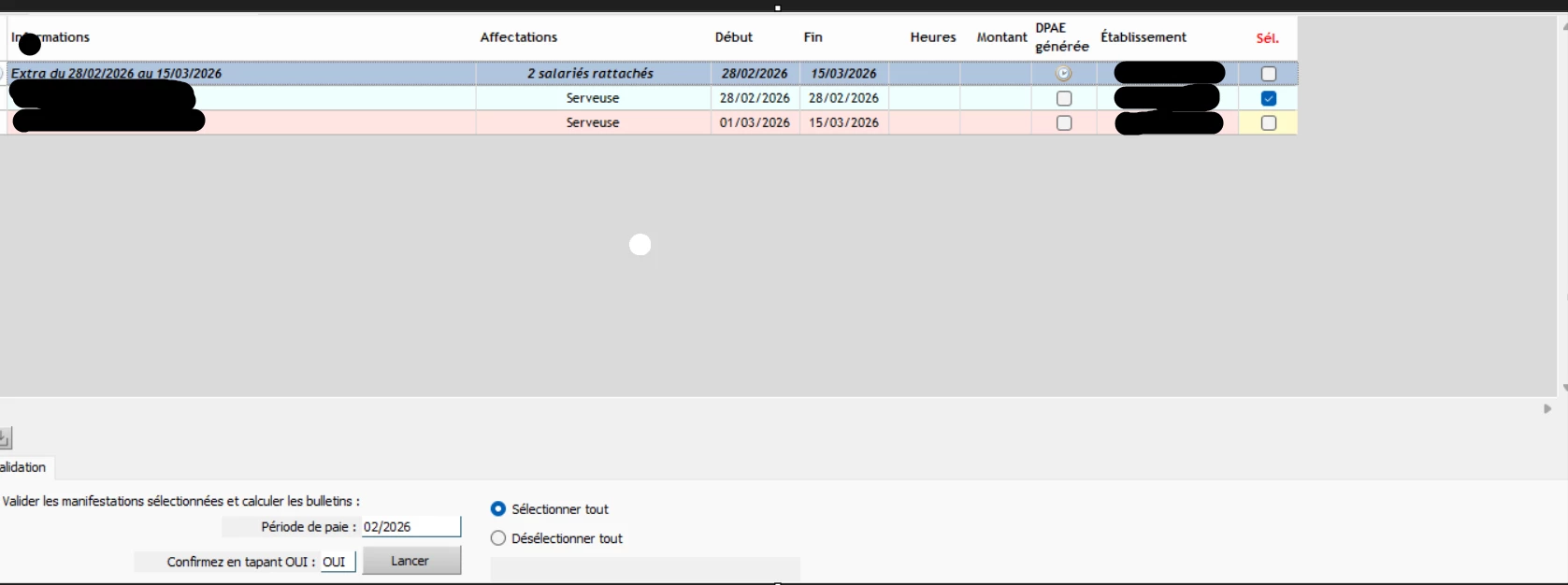Click the DPAE clock icon in the Extra row

1064,73
